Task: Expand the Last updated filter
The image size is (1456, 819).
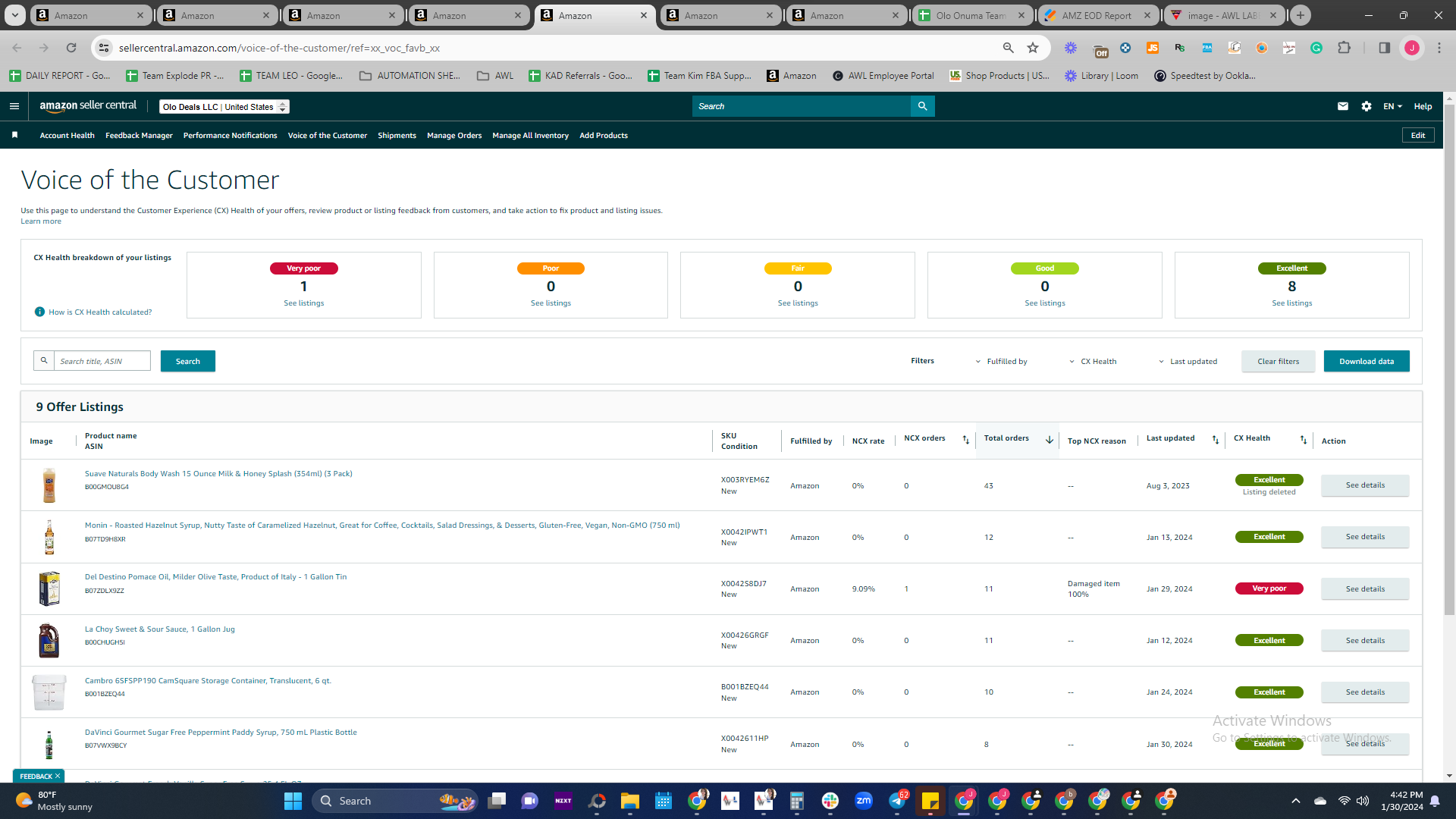Action: (x=1188, y=362)
